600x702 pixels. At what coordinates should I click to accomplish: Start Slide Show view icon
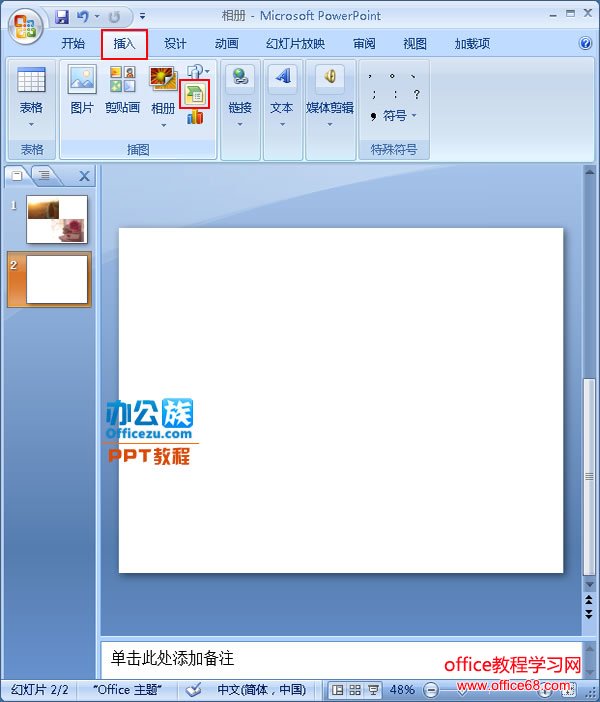click(x=373, y=690)
